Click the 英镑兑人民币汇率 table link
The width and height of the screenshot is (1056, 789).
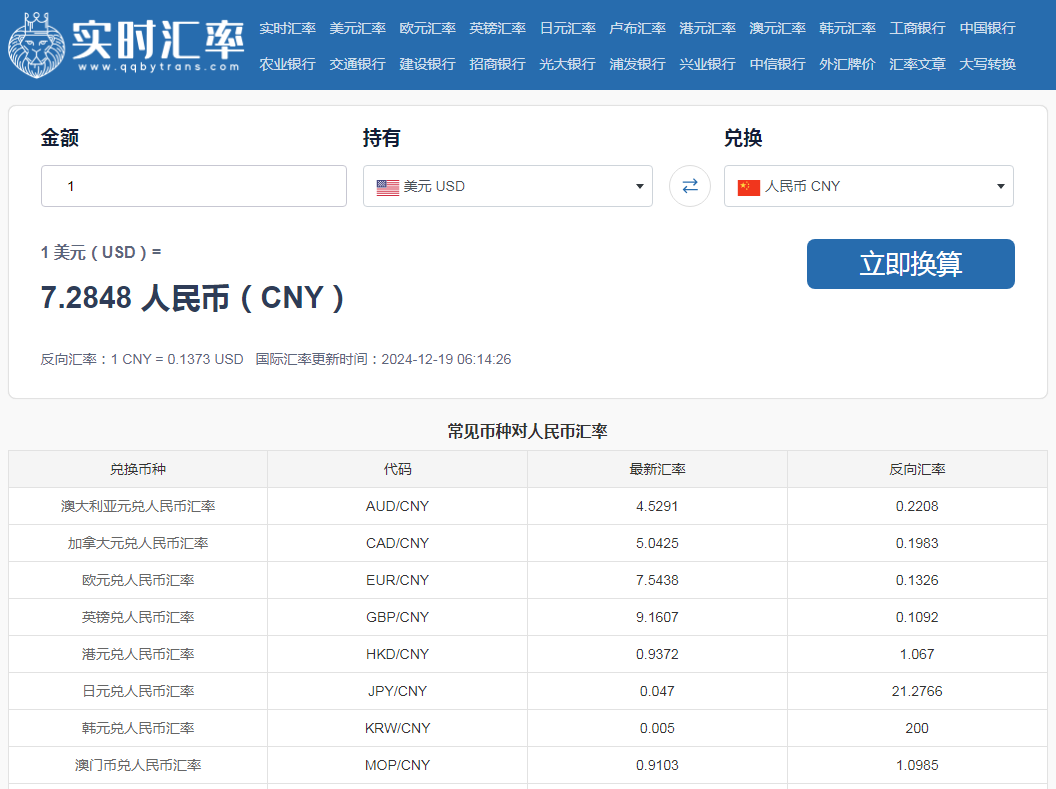(137, 617)
